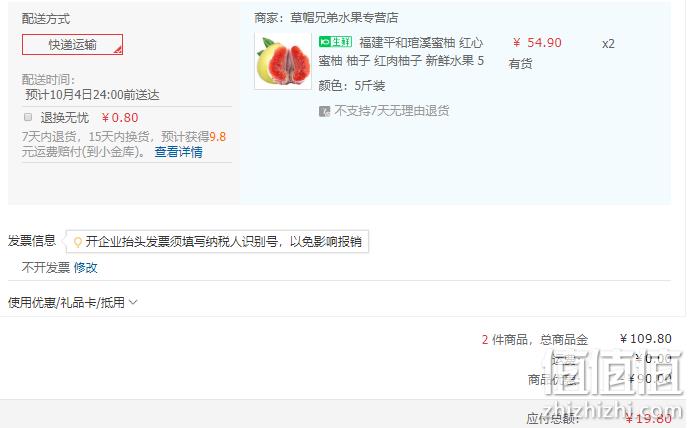Click the lightbulb tip icon in invoice notice
Screen dimensions: 692x428
[78, 242]
